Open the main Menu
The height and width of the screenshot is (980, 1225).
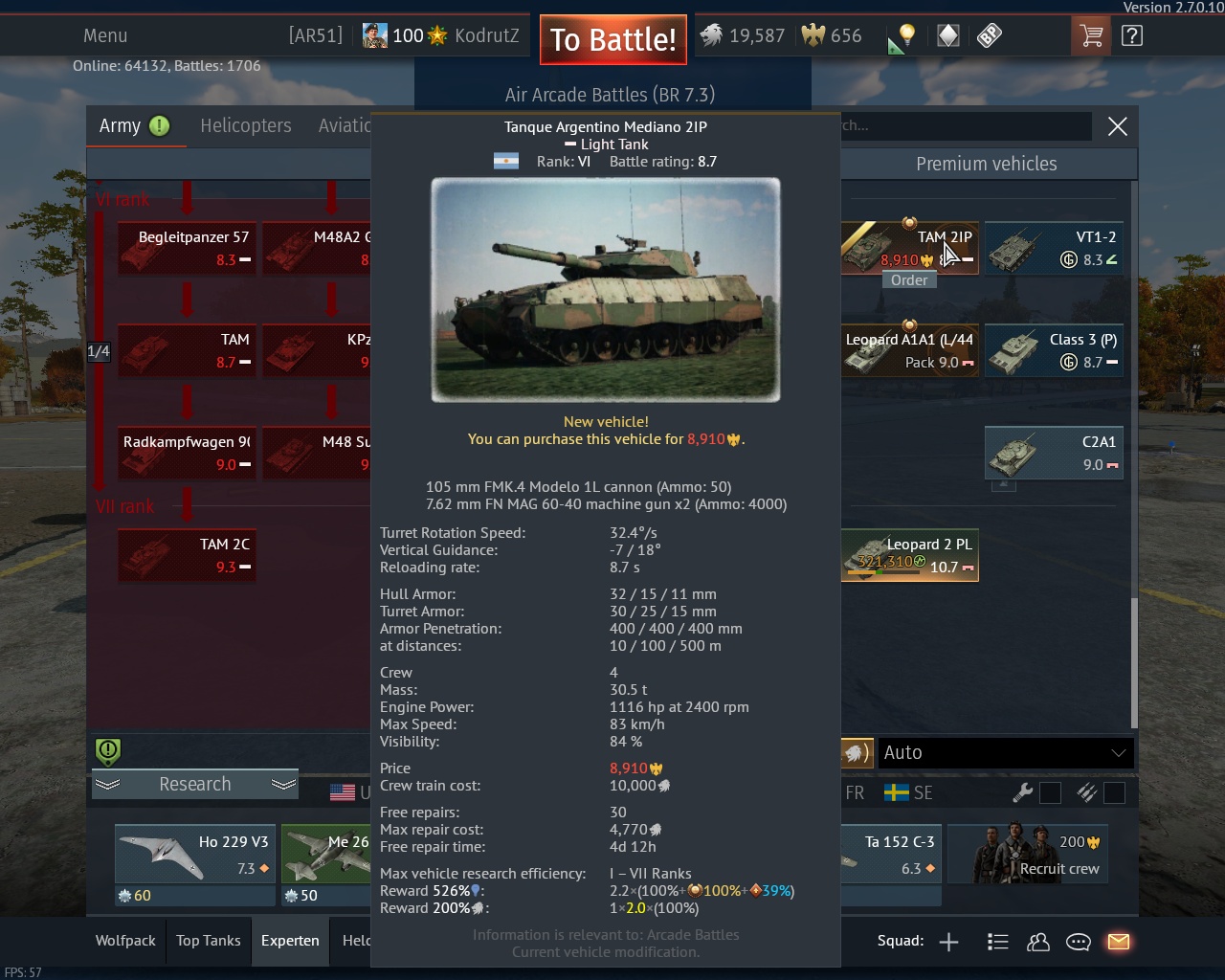coord(105,36)
